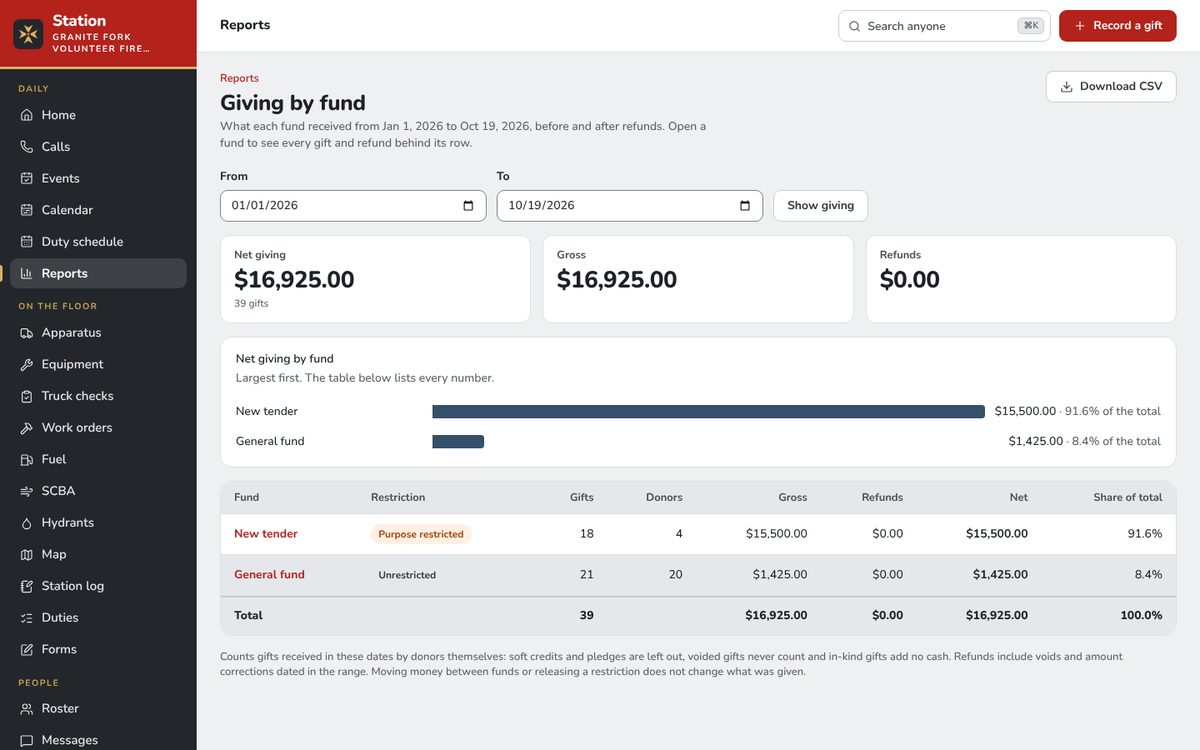This screenshot has height=750, width=1200.
Task: Click the Equipment wrench icon
Action: click(x=27, y=364)
